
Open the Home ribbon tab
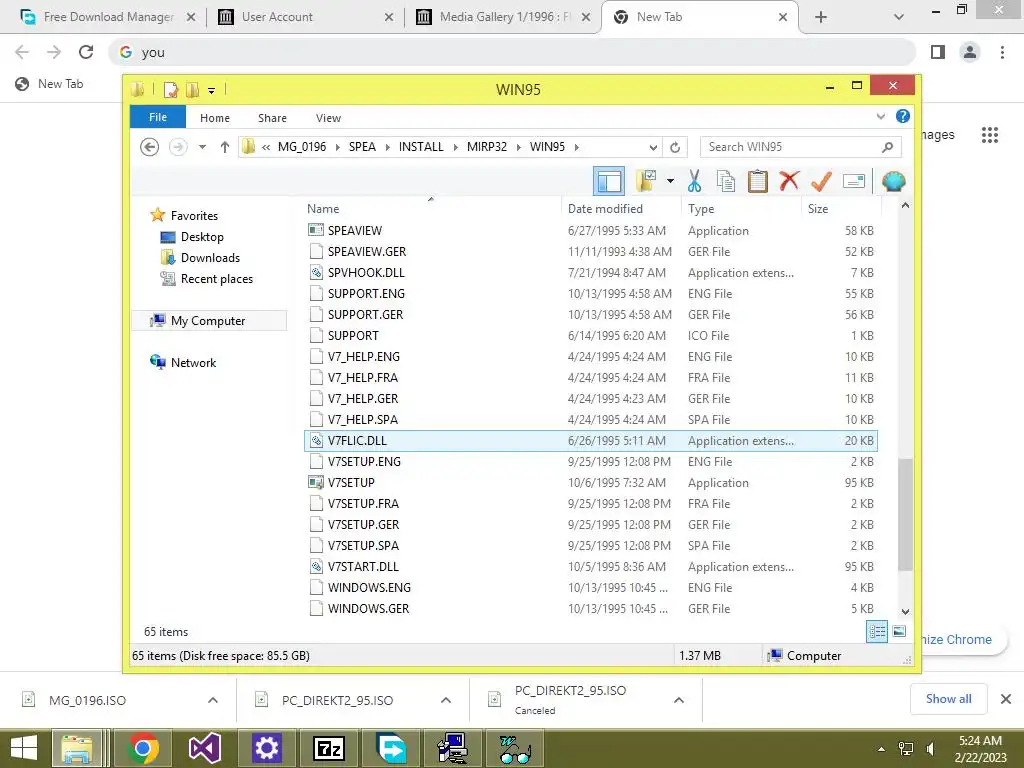(215, 118)
